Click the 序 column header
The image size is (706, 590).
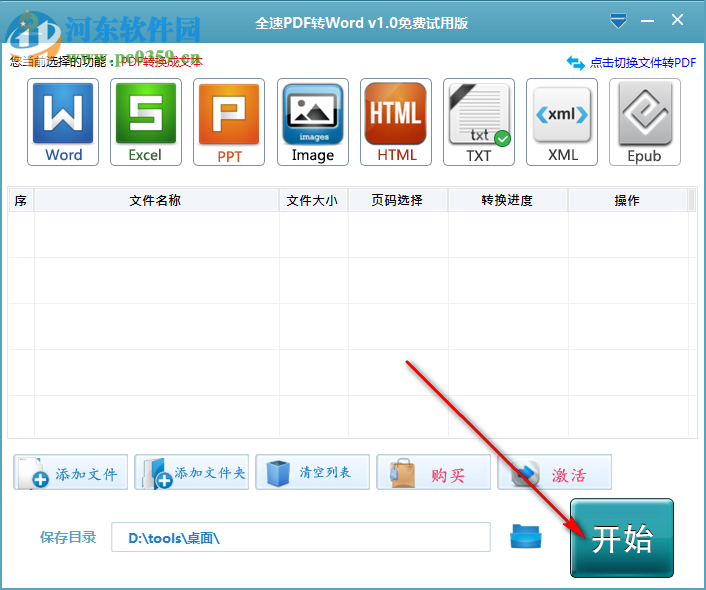(21, 200)
